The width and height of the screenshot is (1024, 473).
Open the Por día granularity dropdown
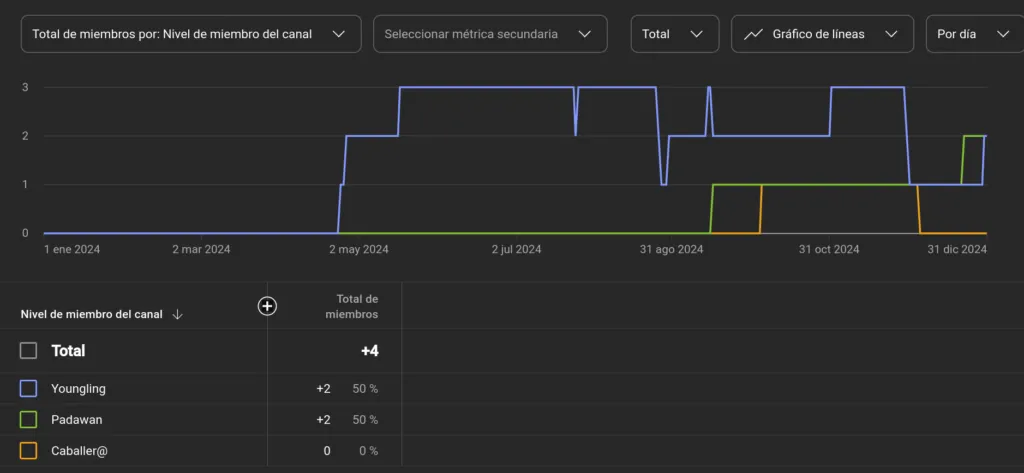click(x=973, y=34)
